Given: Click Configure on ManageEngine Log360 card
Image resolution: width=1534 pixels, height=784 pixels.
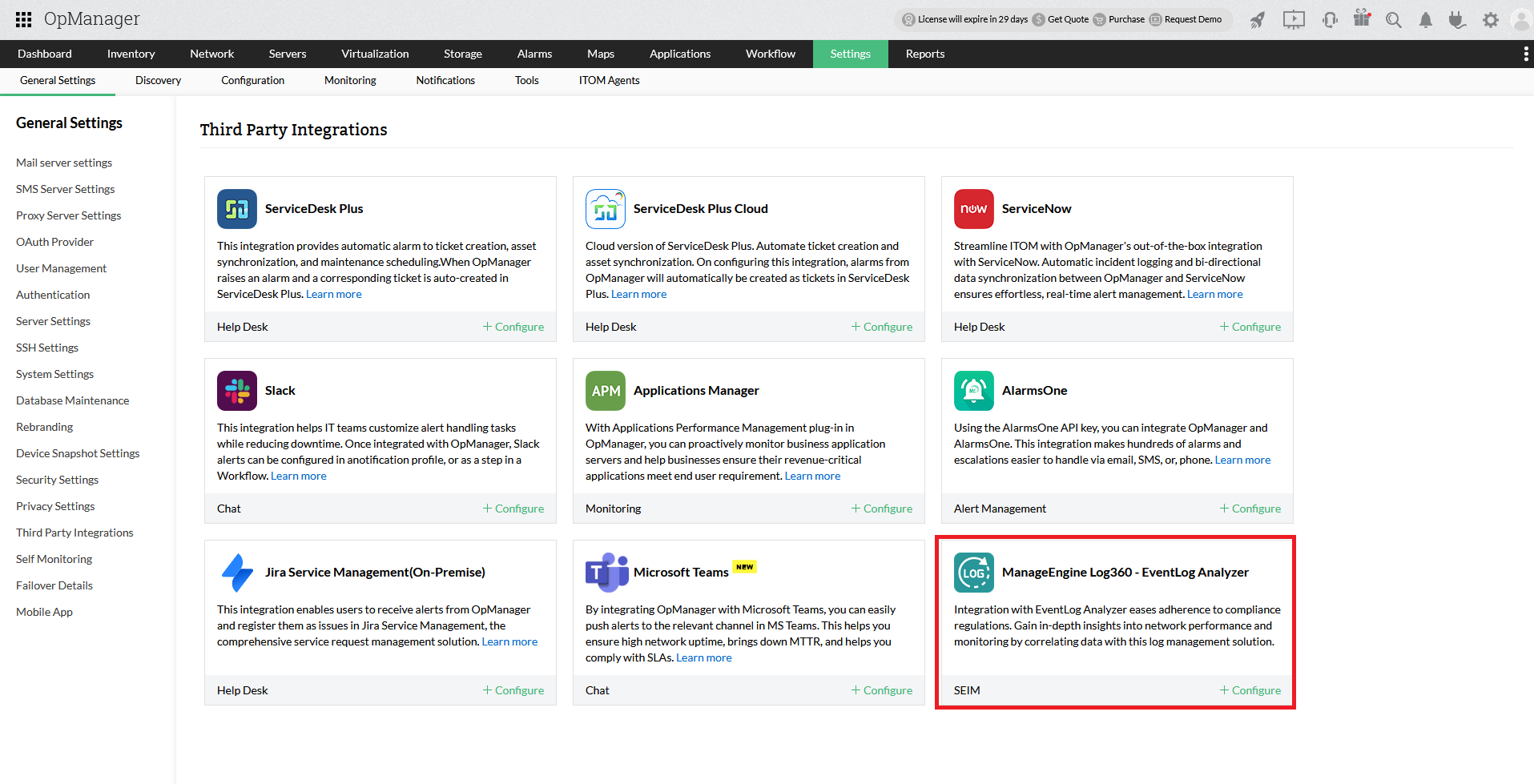Looking at the screenshot, I should tap(1250, 690).
